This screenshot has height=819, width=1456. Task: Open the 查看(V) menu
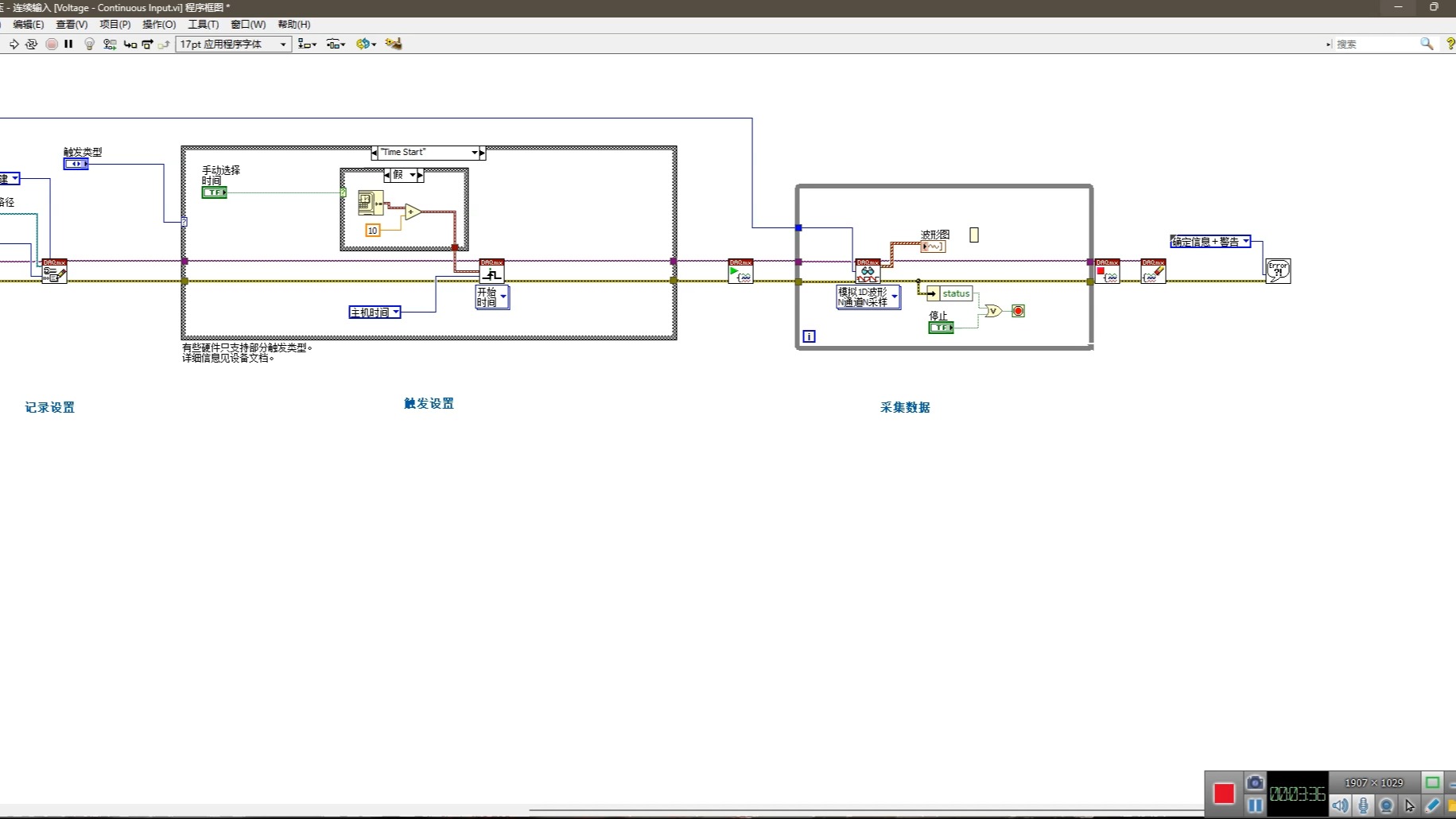point(72,25)
